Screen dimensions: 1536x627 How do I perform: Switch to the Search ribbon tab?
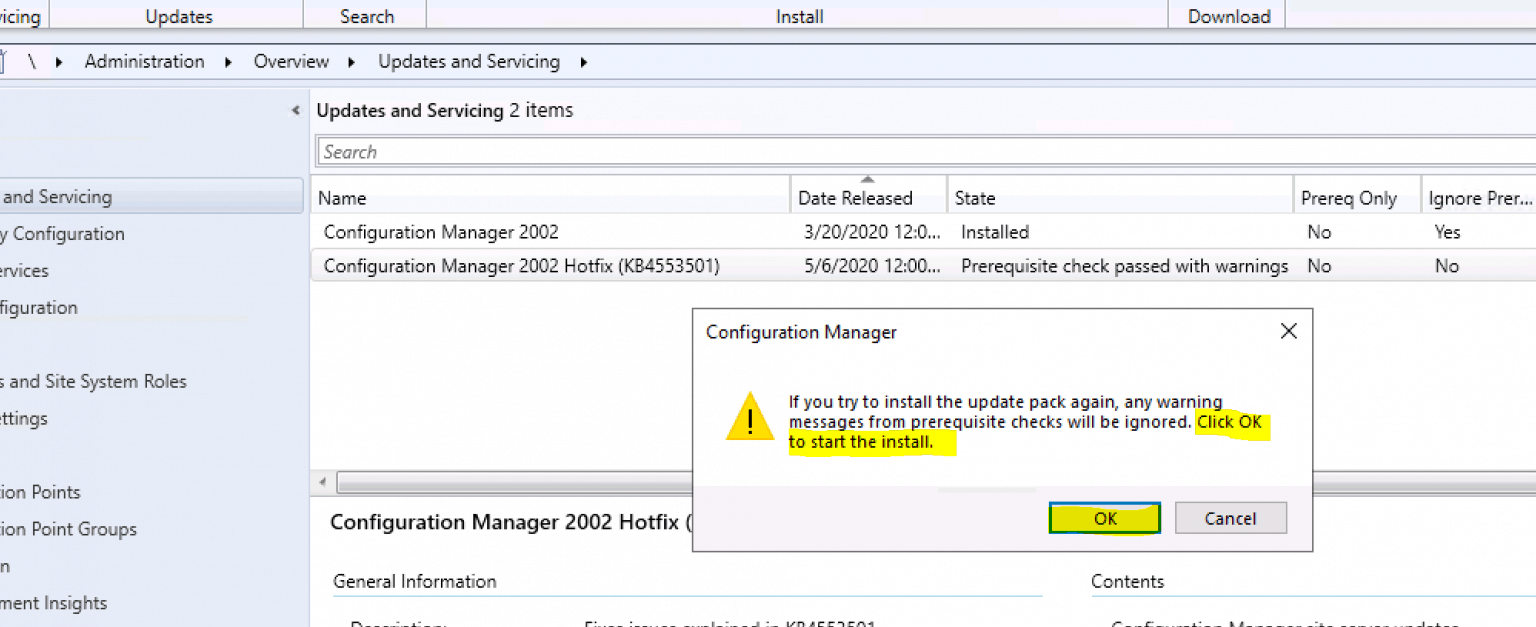pyautogui.click(x=365, y=16)
